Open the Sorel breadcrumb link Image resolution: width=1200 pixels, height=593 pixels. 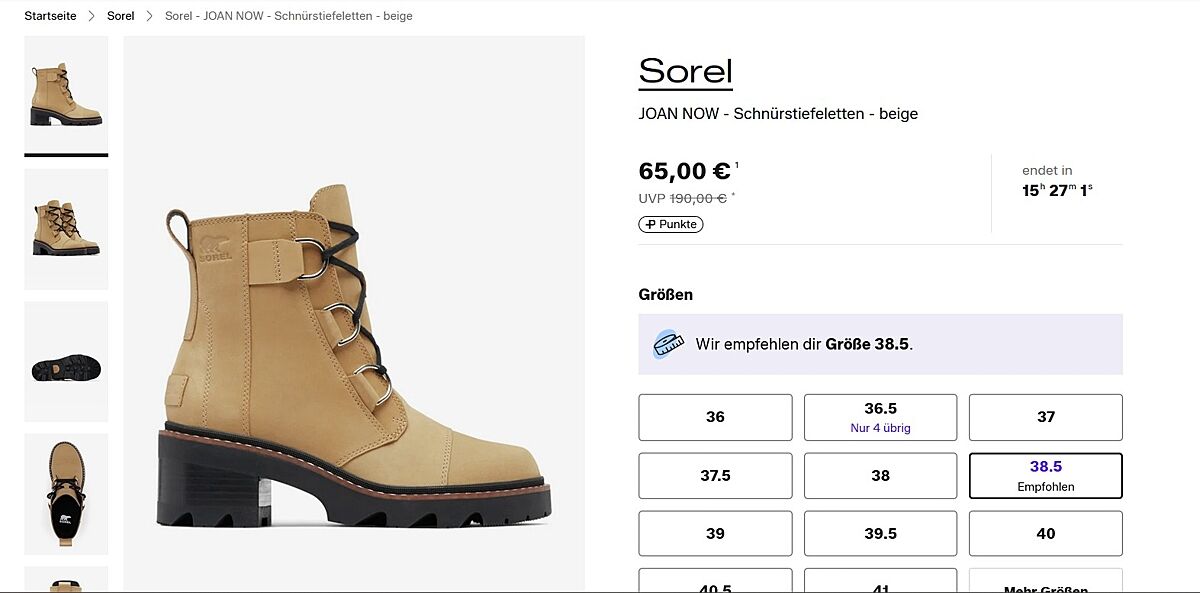point(121,16)
